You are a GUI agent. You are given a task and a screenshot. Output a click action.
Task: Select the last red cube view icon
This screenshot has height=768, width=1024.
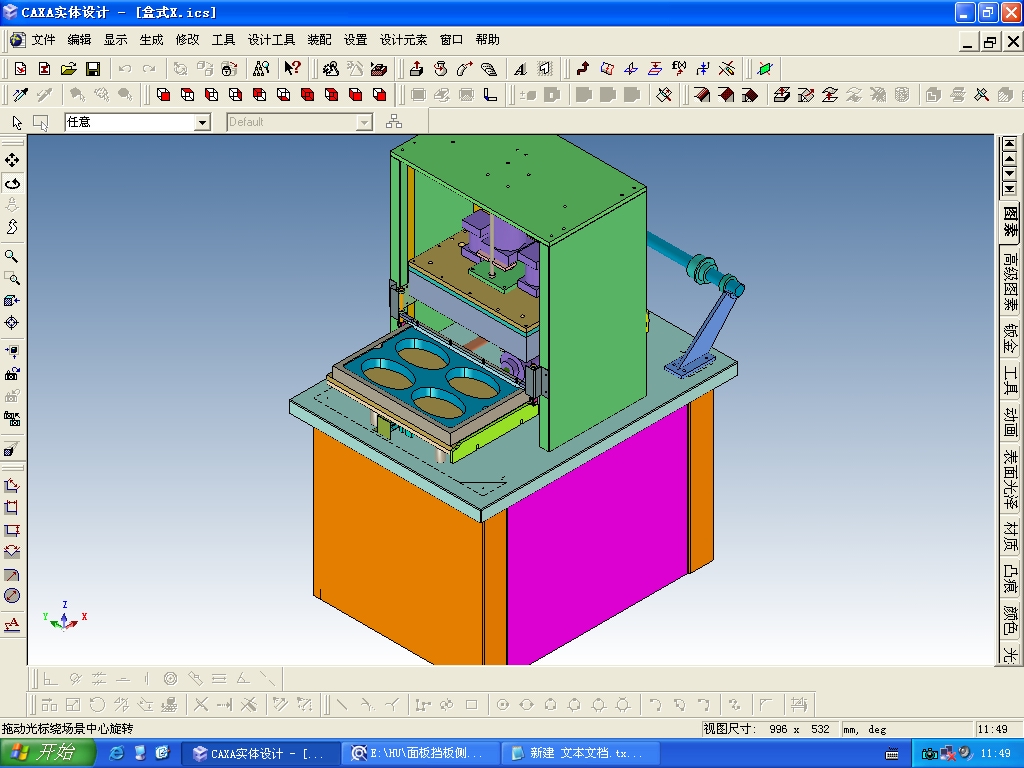[379, 95]
